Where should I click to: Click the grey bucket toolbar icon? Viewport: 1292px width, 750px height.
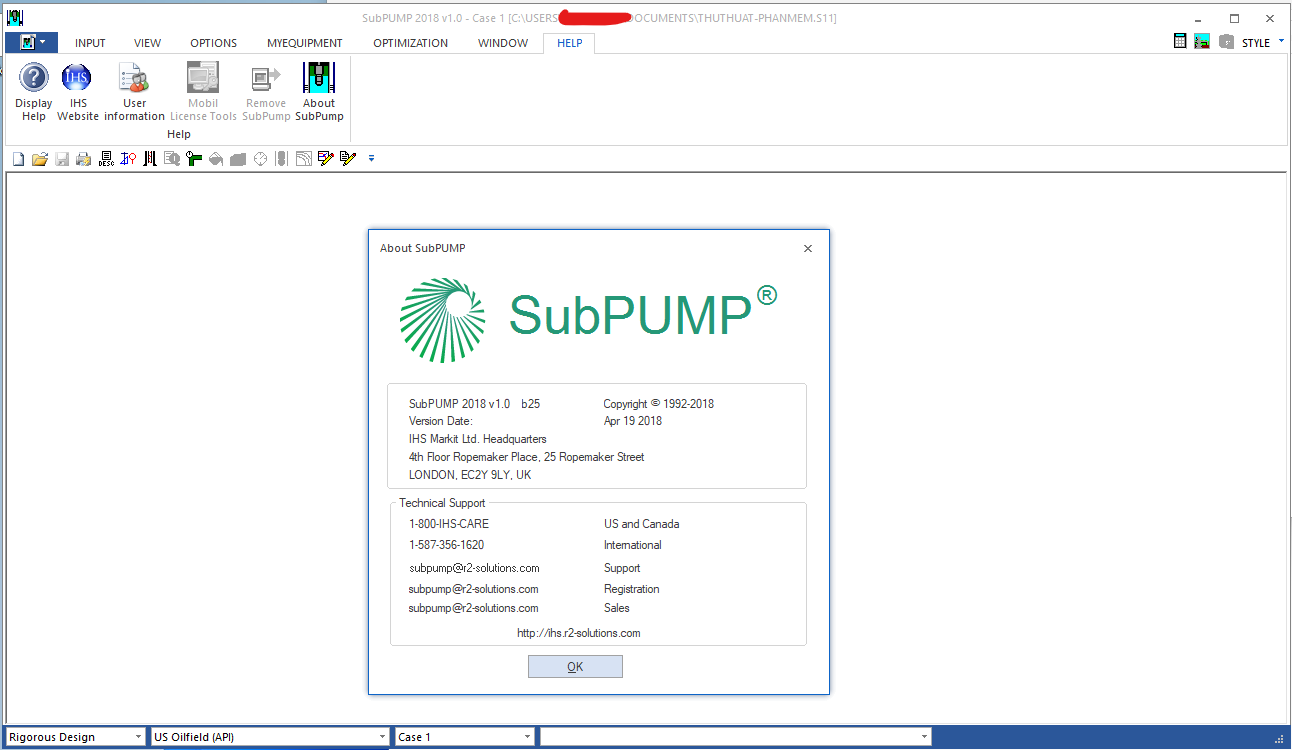point(216,159)
